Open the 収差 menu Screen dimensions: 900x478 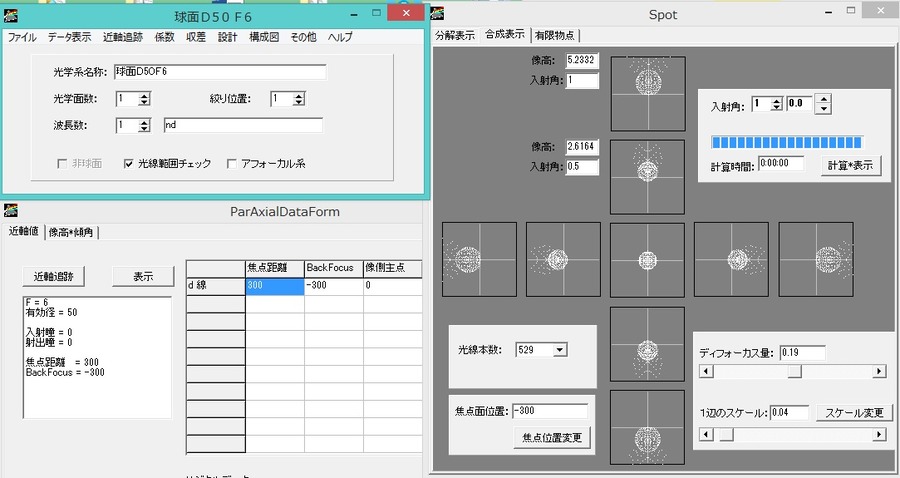196,37
